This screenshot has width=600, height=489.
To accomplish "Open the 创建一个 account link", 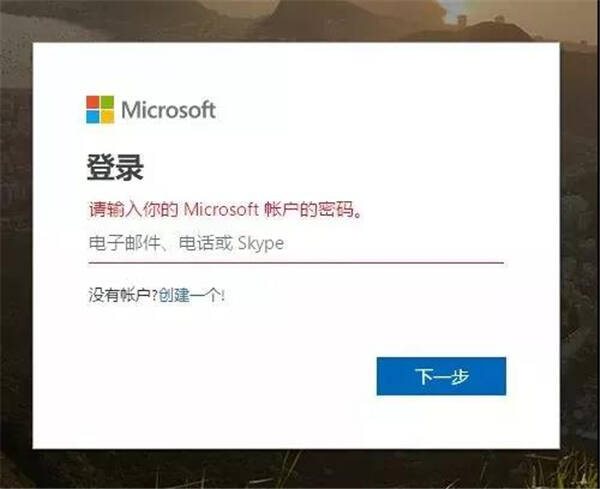I will tap(190, 295).
